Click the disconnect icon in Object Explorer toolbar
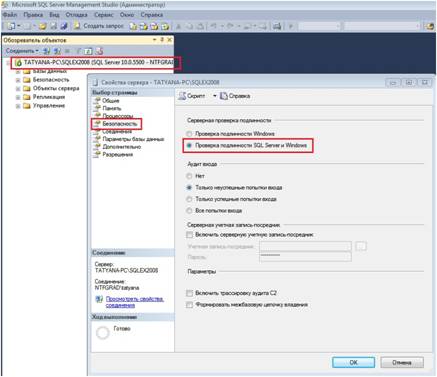Image resolution: width=437 pixels, height=377 pixels. (x=57, y=51)
